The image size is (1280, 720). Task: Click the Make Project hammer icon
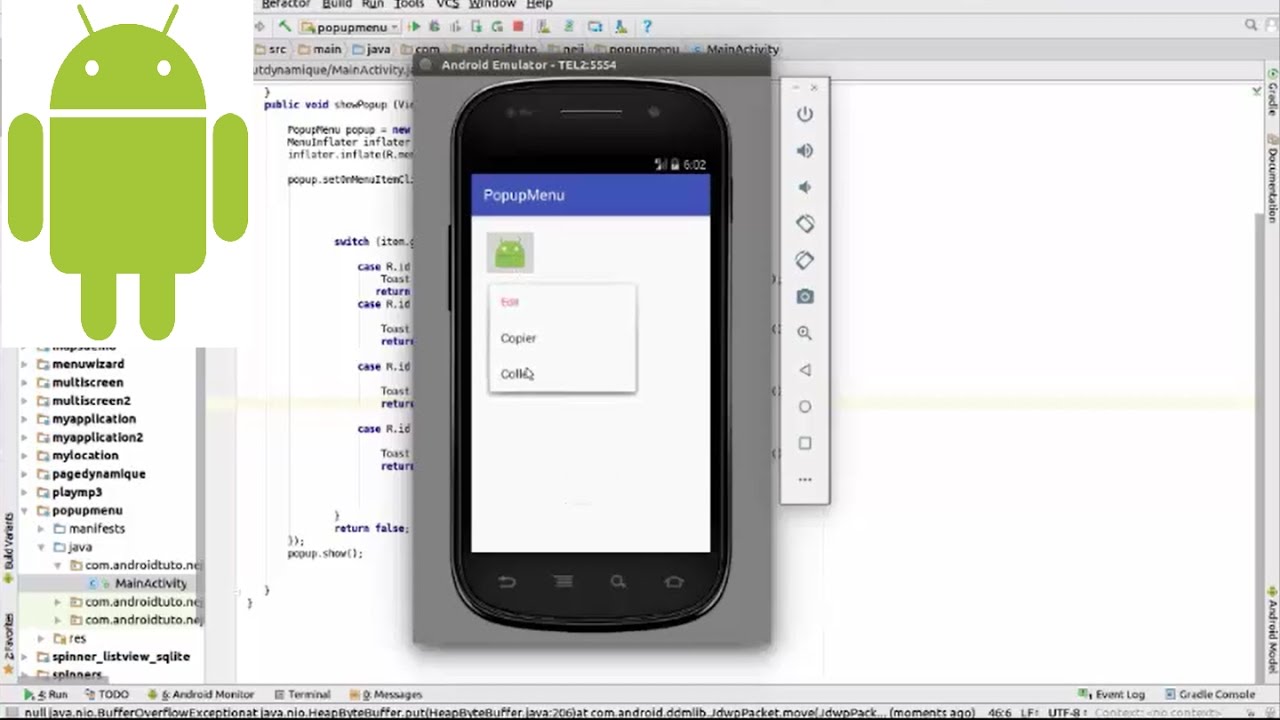tap(285, 27)
